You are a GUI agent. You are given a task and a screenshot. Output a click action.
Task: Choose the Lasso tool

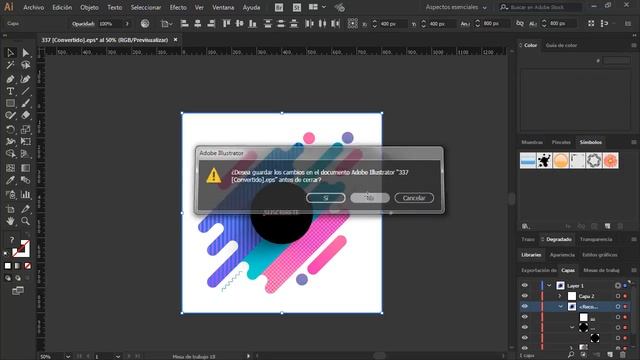[25, 65]
